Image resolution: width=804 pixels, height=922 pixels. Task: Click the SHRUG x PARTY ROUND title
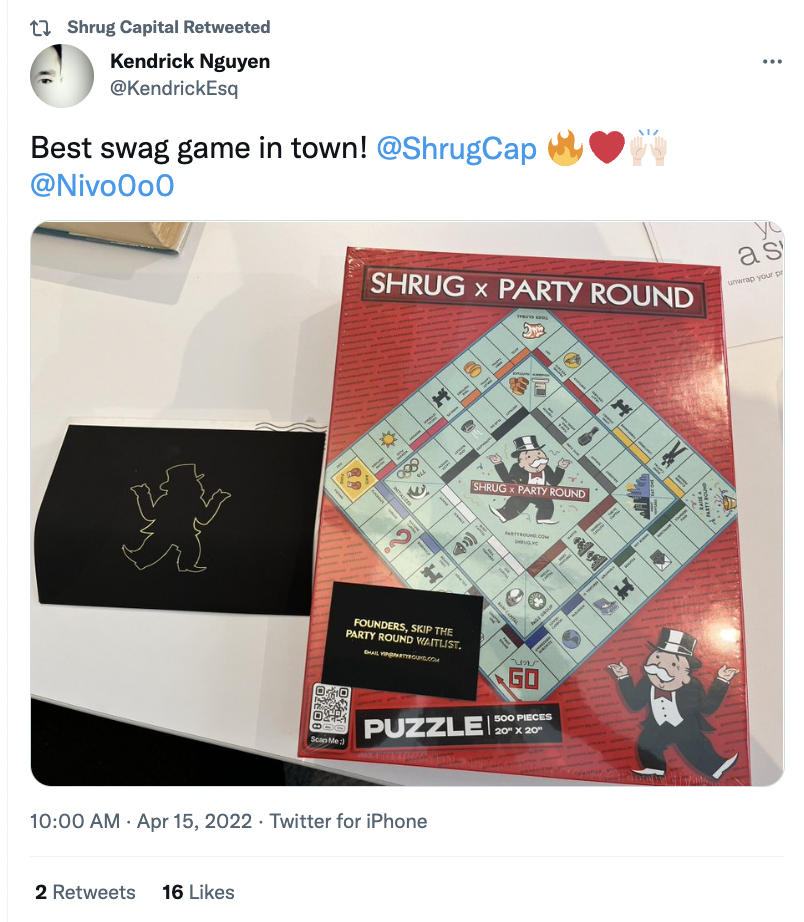click(532, 291)
